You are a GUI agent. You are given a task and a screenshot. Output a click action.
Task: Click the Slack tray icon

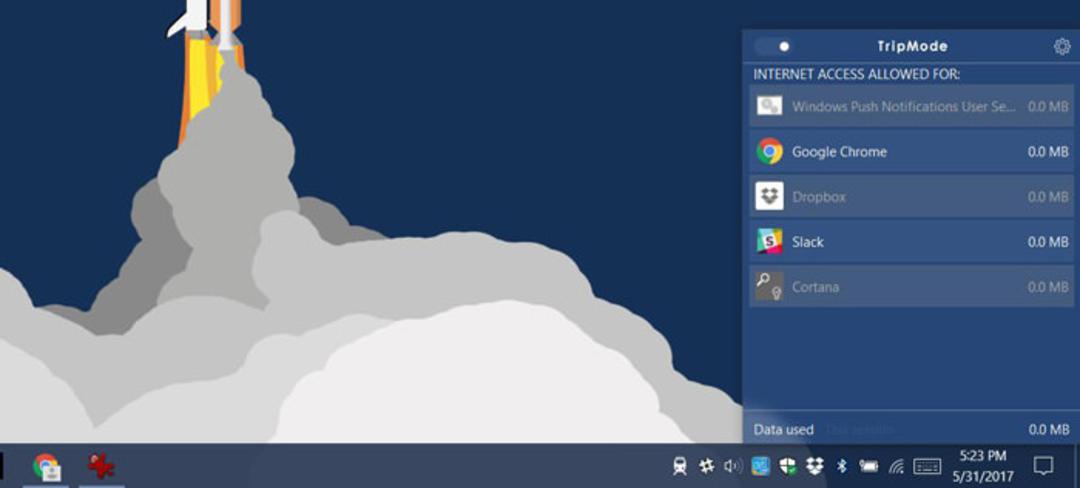coord(706,466)
